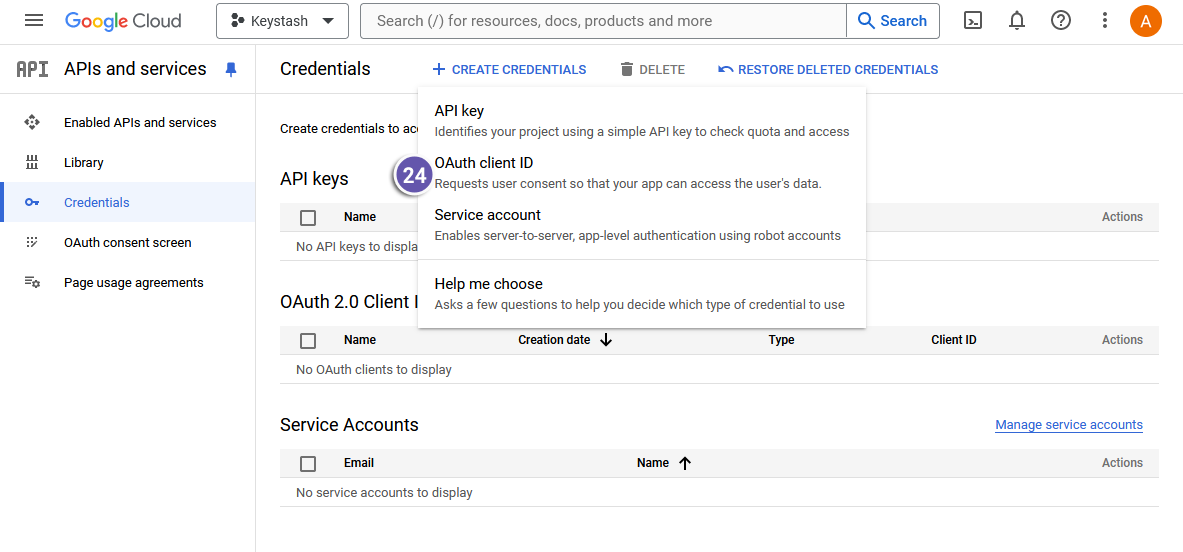Click the Create Credentials button
This screenshot has height=552, width=1183.
[x=509, y=69]
